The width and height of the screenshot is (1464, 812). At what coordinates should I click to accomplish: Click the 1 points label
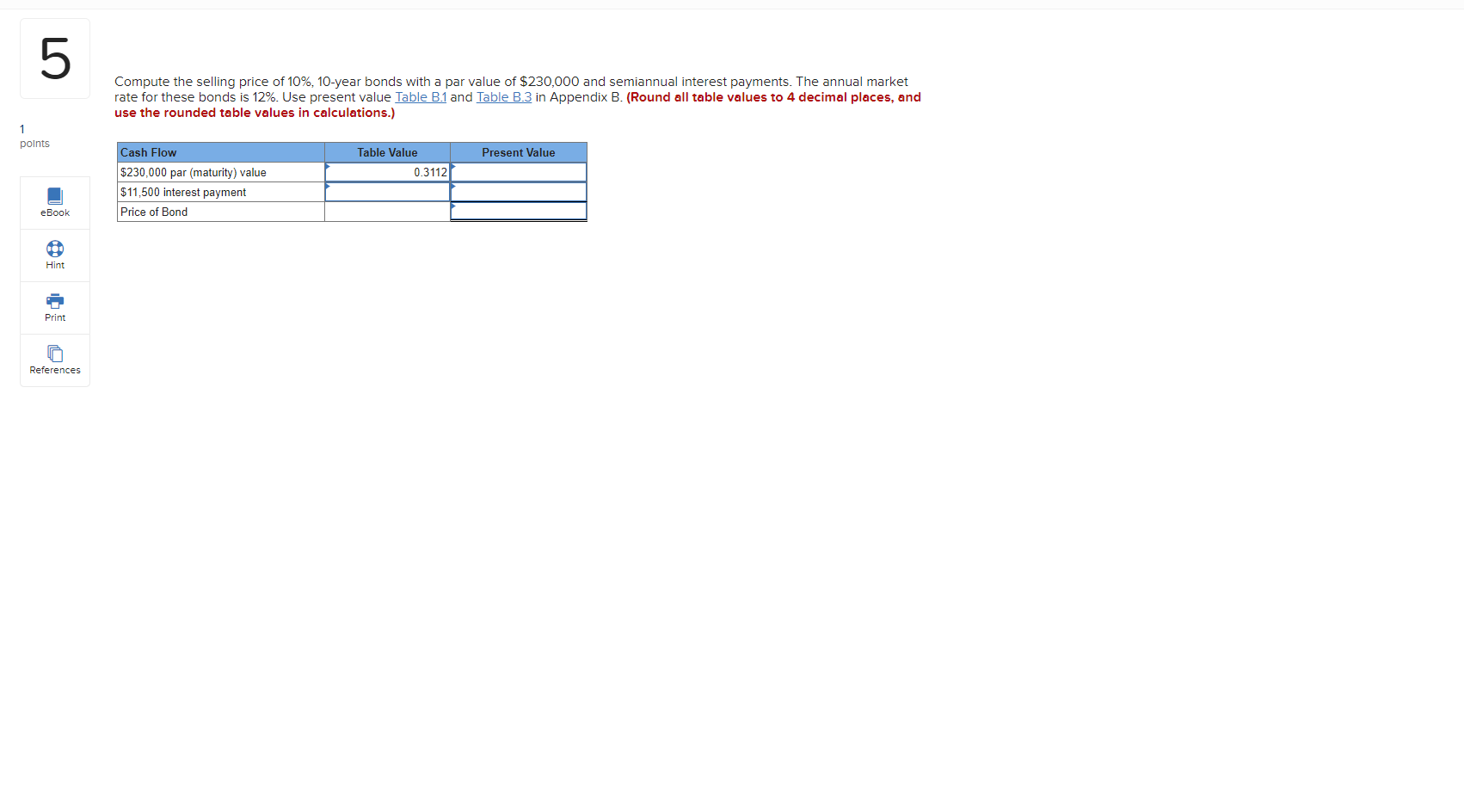pyautogui.click(x=32, y=136)
